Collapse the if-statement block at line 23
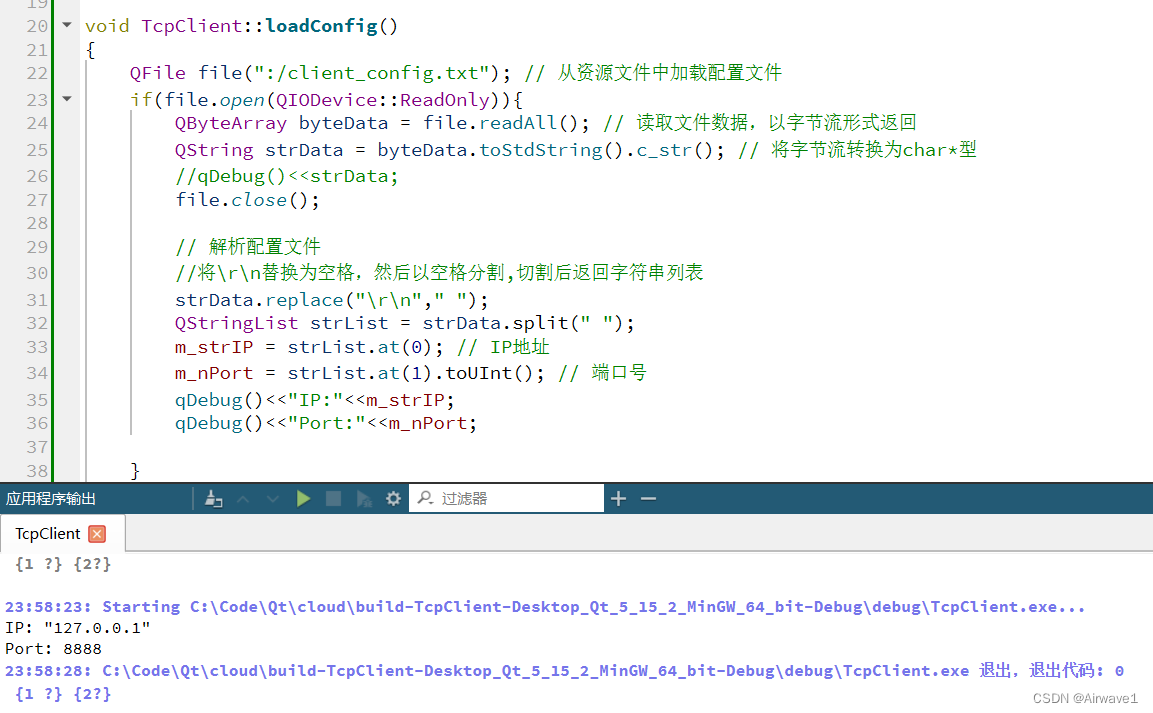 [66, 99]
